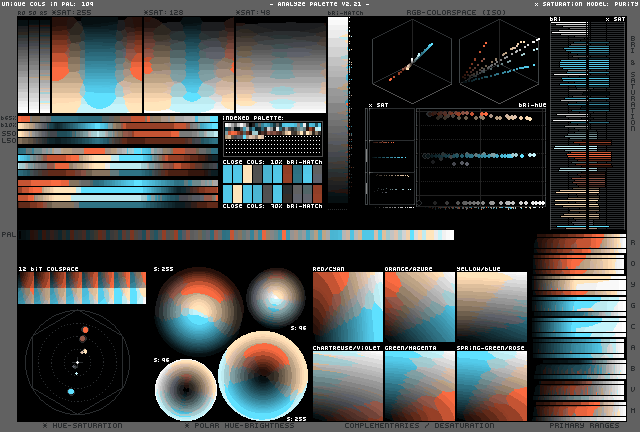Click the horizontal PAL color strip
This screenshot has width=640, height=432.
tap(236, 235)
